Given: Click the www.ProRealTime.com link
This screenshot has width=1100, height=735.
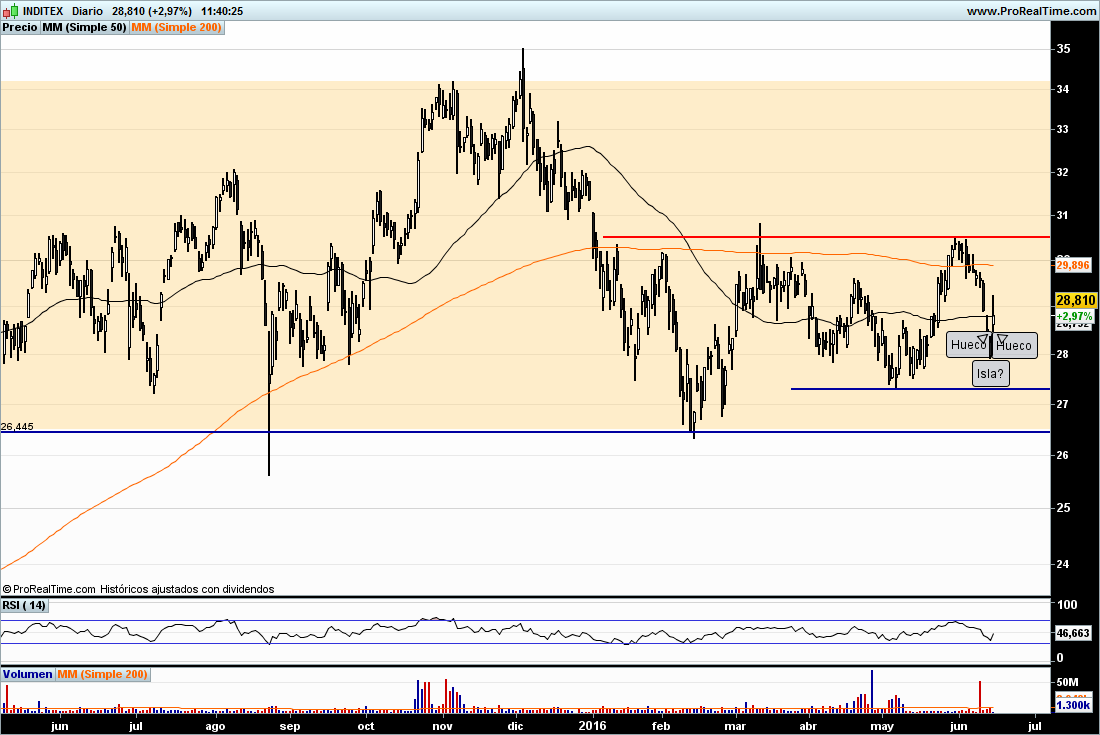Looking at the screenshot, I should click(1031, 11).
